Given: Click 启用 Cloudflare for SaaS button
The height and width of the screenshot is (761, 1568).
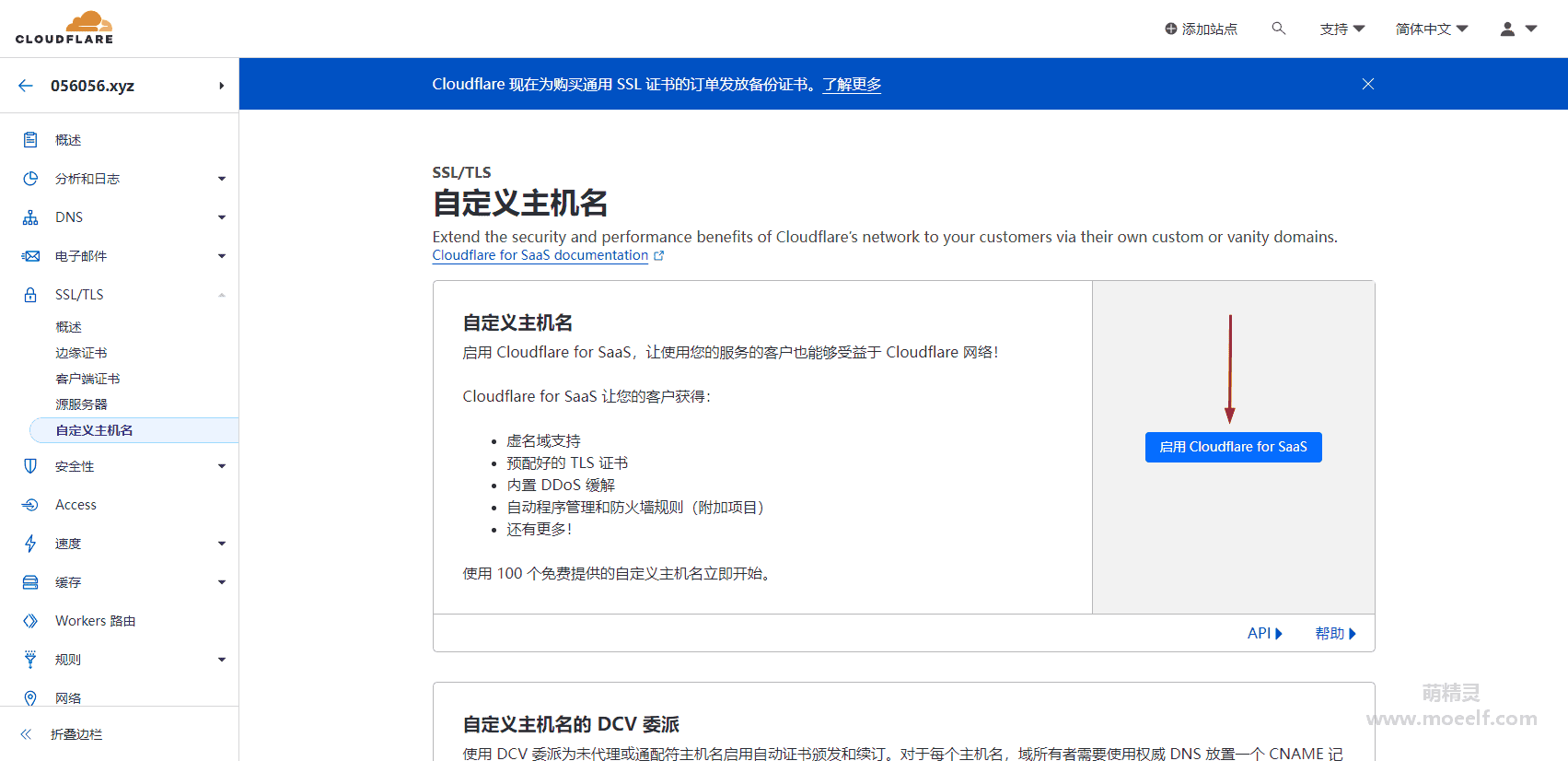Looking at the screenshot, I should tap(1233, 447).
